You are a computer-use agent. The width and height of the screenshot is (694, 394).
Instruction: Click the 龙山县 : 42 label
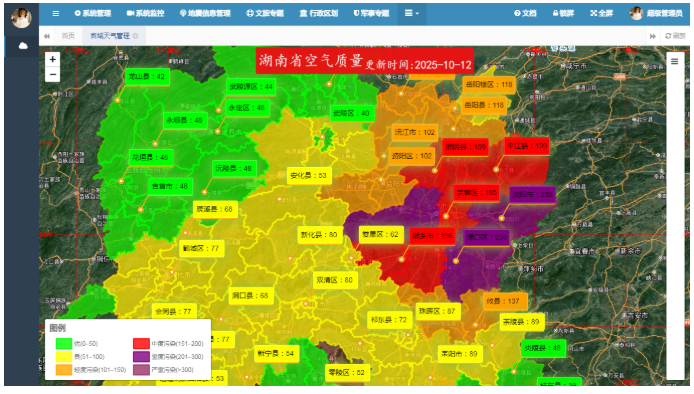(x=147, y=77)
